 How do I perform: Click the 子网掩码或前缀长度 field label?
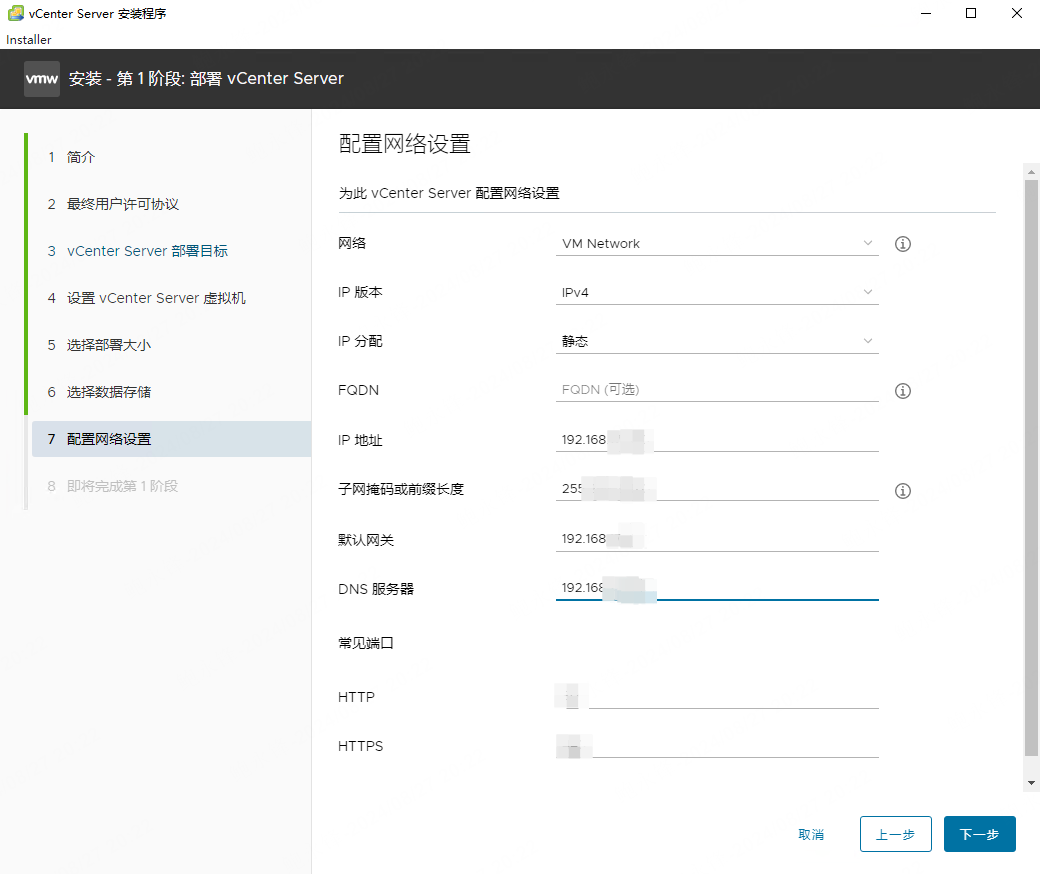401,489
